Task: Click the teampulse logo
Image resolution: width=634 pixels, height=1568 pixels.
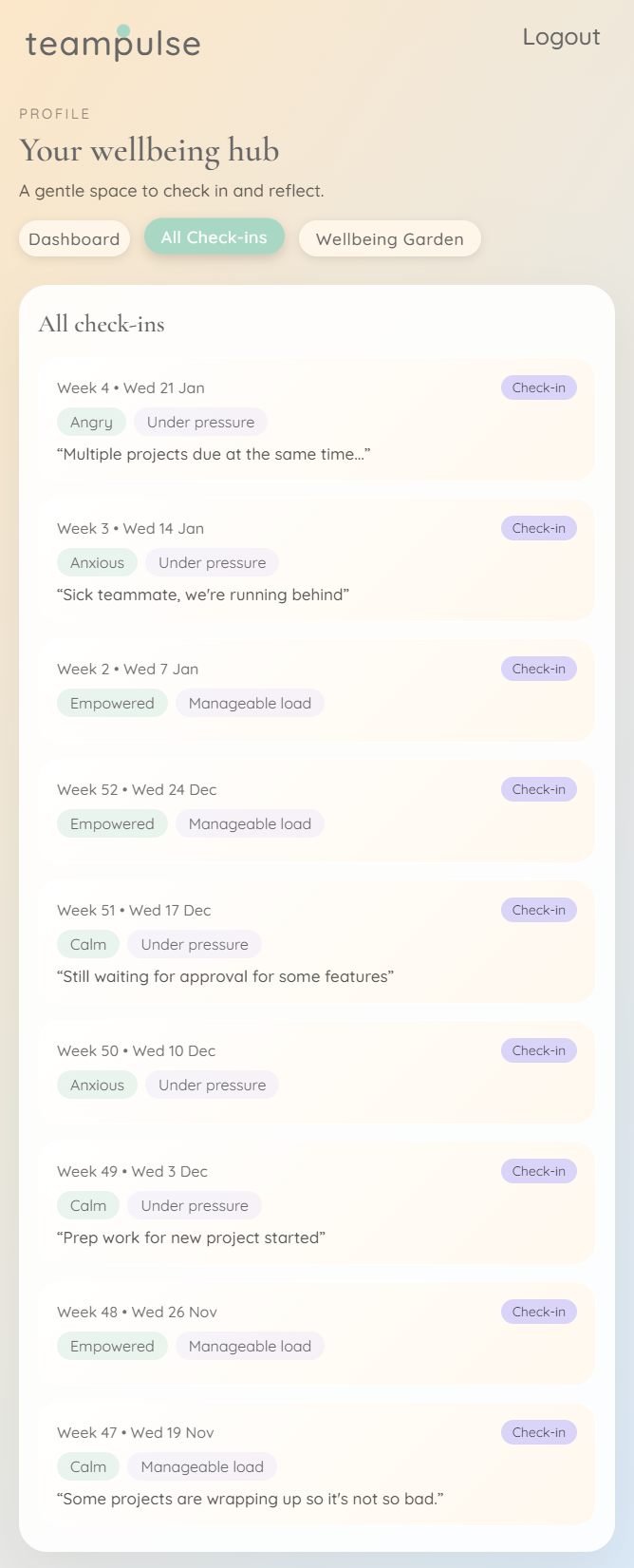Action: (x=113, y=43)
